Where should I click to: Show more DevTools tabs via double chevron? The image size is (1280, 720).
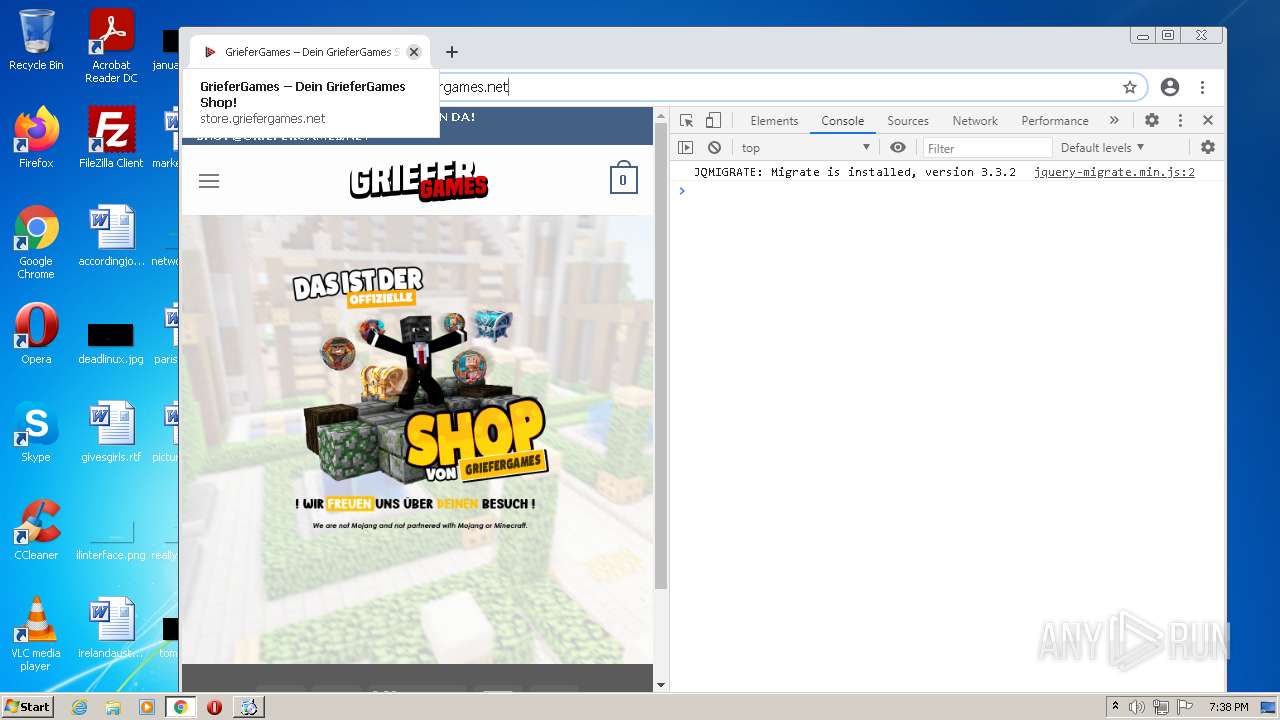1114,120
